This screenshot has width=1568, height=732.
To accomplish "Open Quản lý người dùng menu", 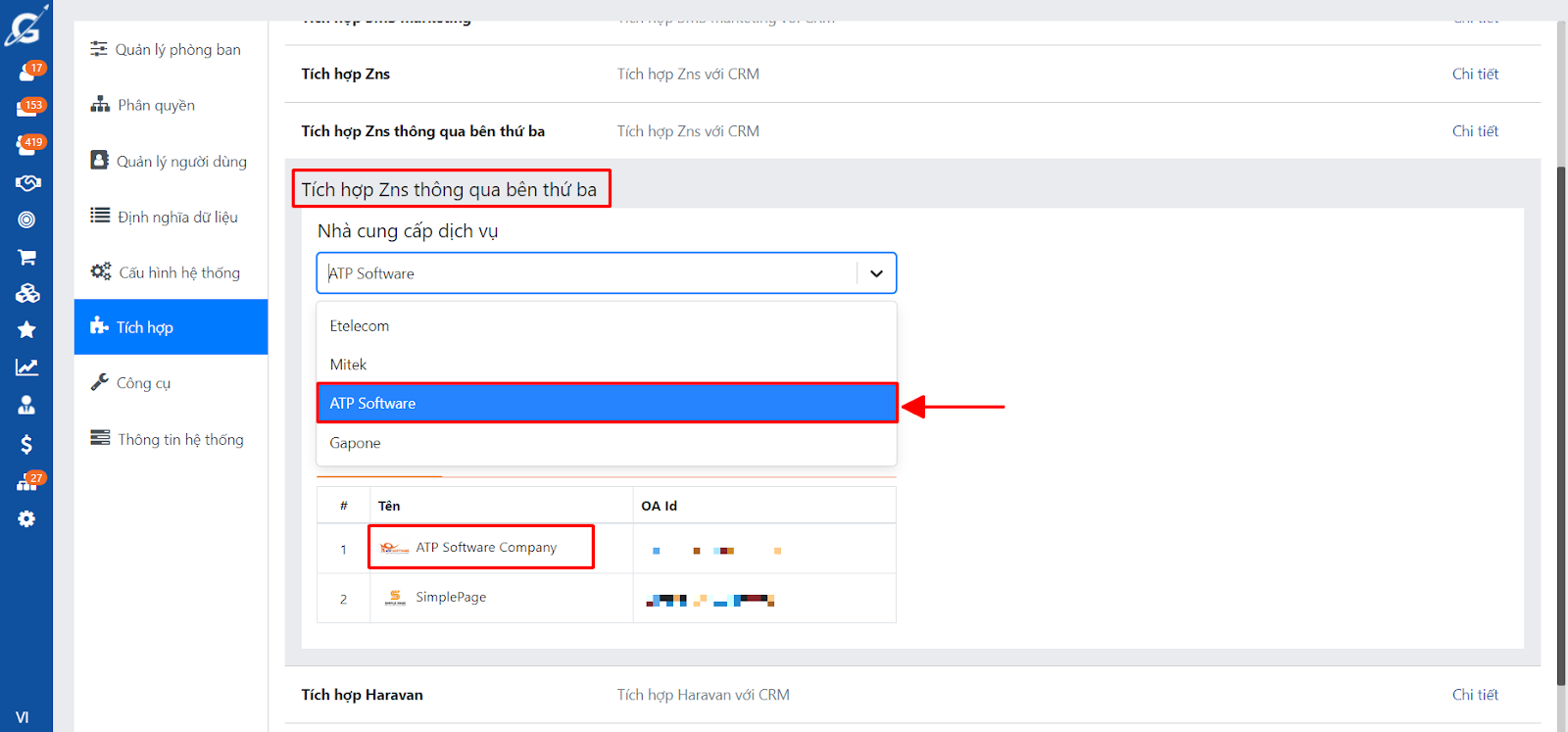I will coord(171,162).
